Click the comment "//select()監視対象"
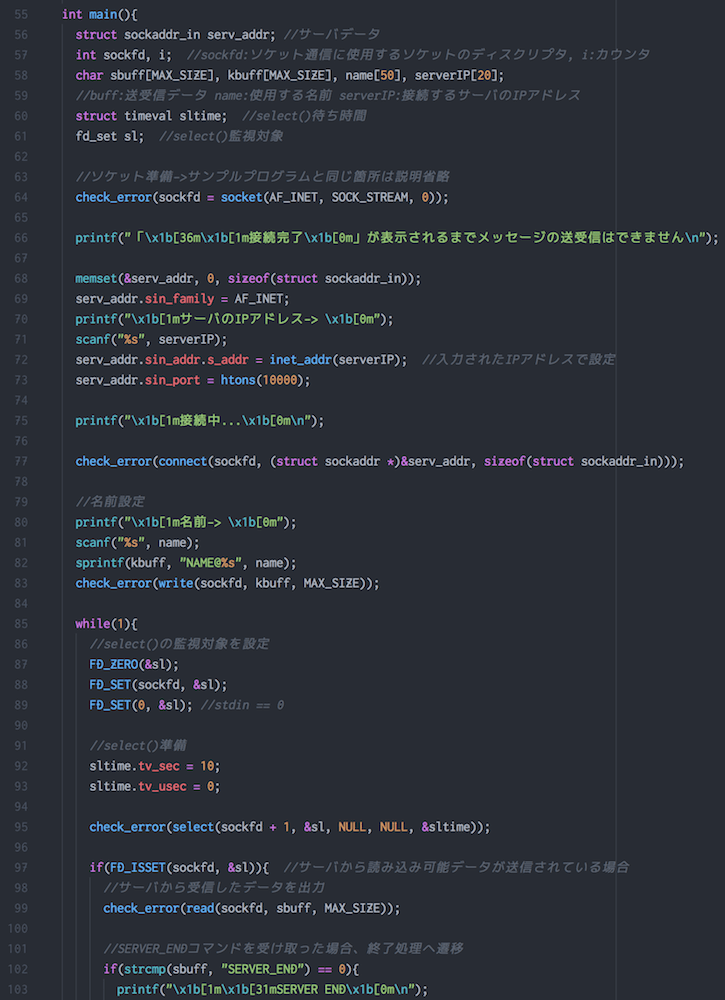 pos(221,136)
